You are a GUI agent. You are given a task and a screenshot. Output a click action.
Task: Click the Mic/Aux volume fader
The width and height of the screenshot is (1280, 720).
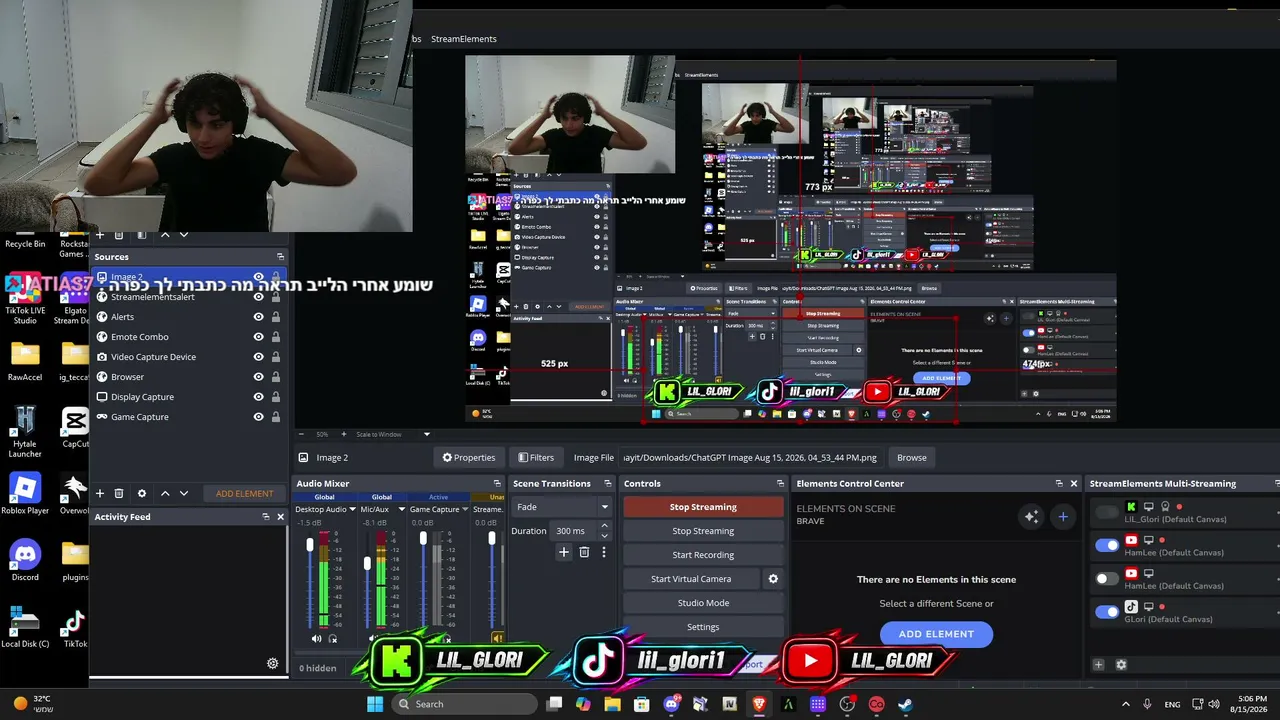pos(367,564)
